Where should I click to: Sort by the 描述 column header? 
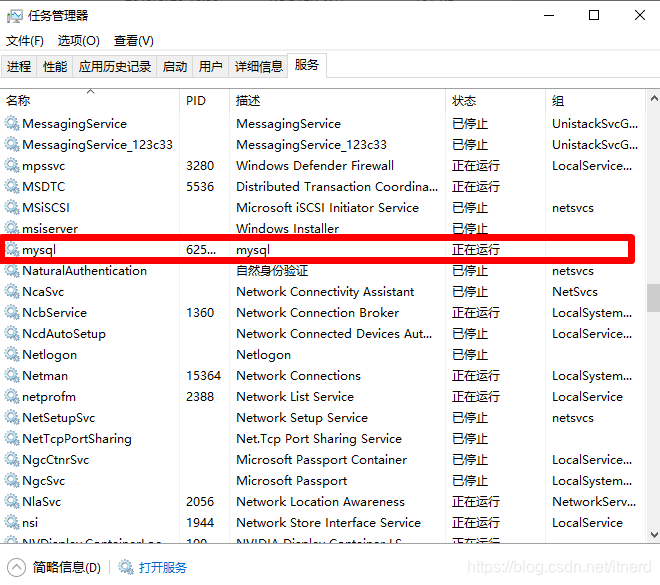click(x=338, y=101)
